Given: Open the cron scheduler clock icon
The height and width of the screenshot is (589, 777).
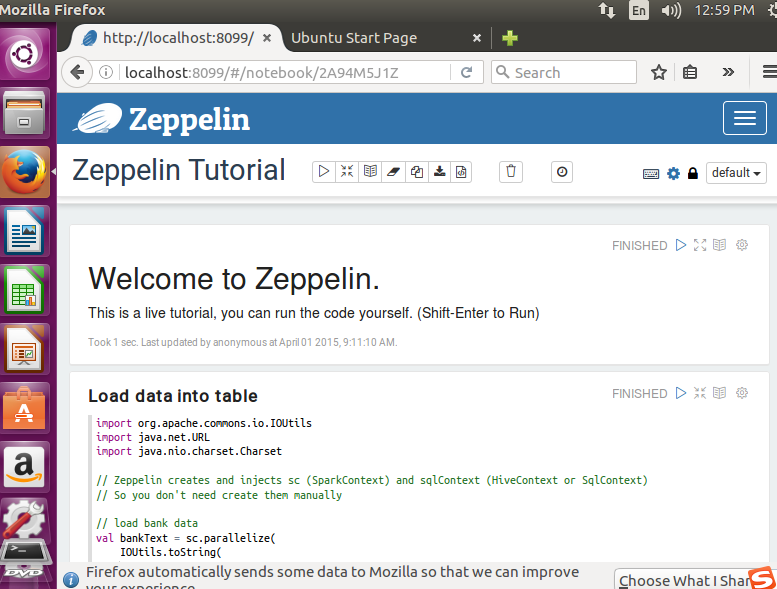Looking at the screenshot, I should [x=562, y=172].
